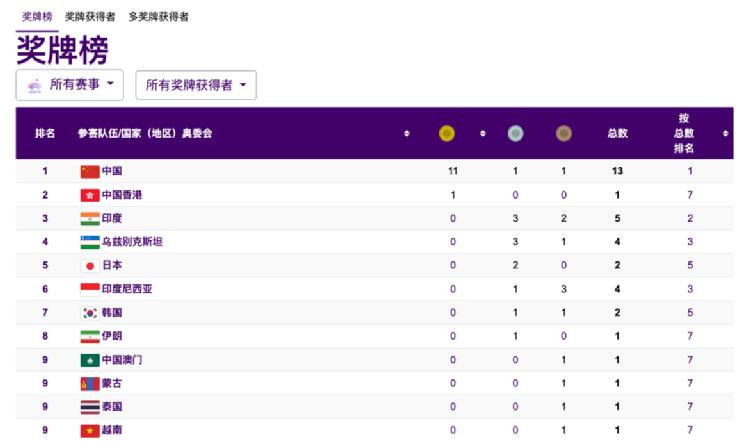Click the gold medal icon in header

click(x=447, y=133)
